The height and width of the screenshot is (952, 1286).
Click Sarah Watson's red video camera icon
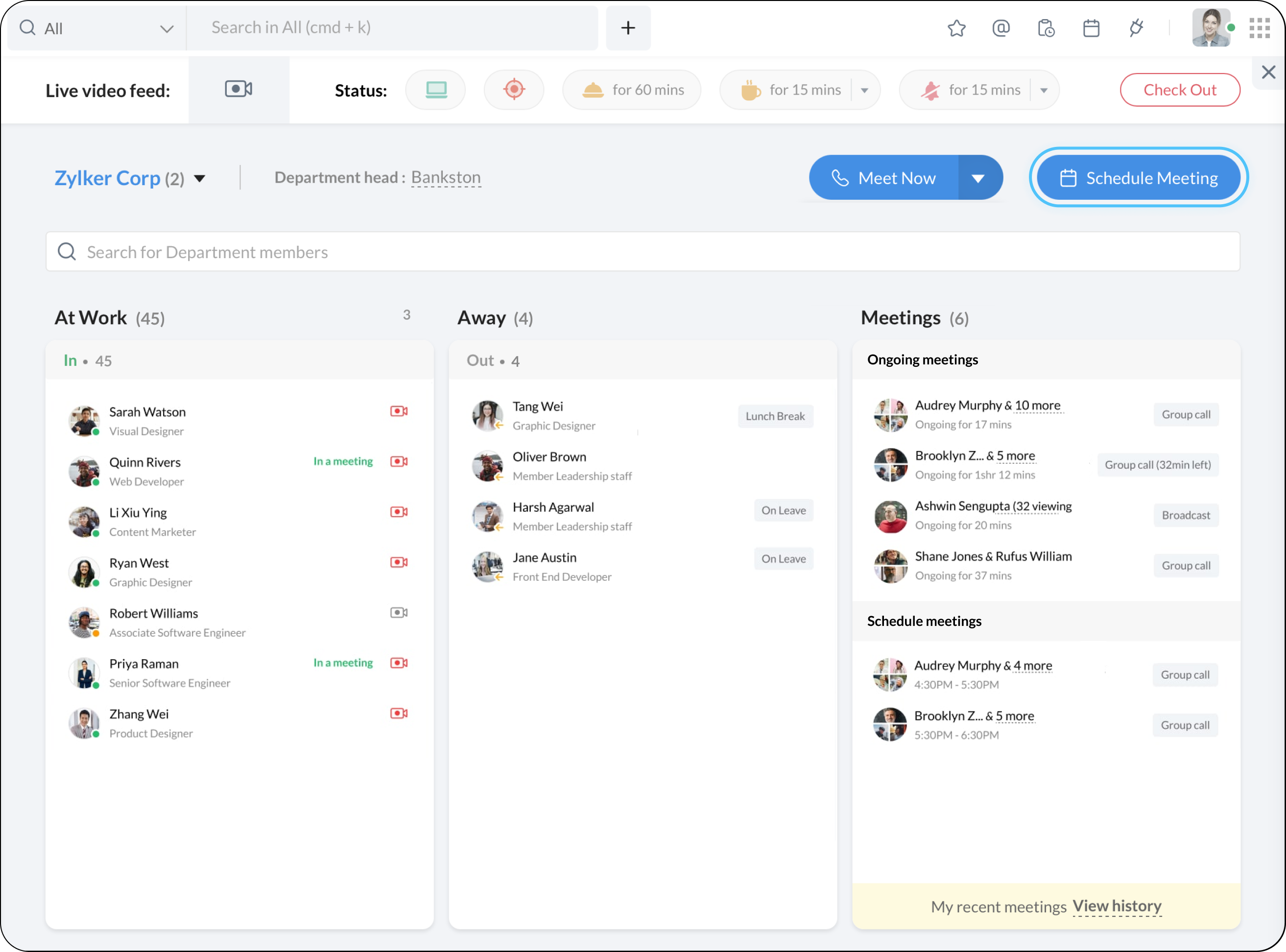click(x=399, y=411)
